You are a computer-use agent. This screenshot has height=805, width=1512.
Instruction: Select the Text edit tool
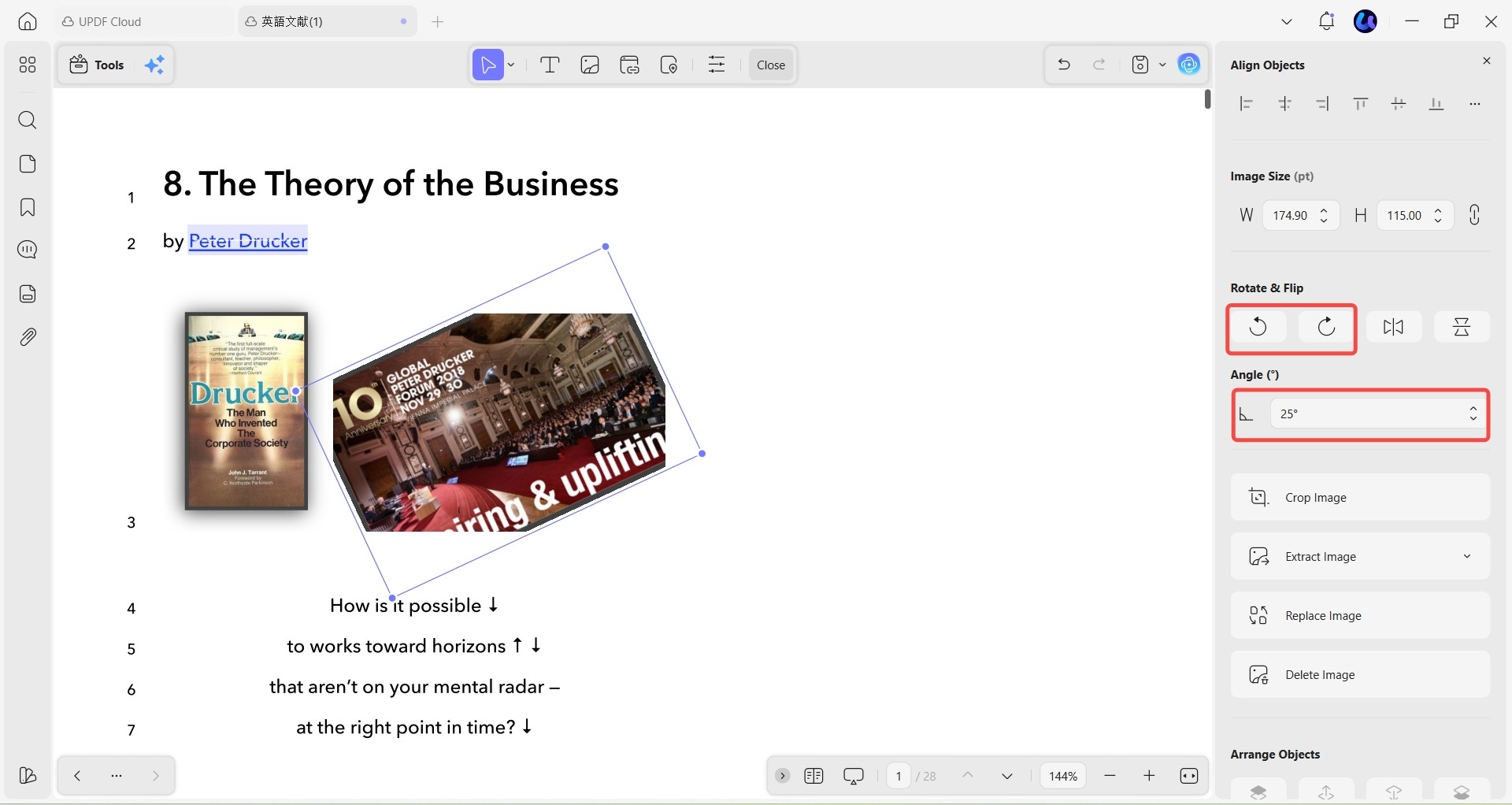[550, 65]
